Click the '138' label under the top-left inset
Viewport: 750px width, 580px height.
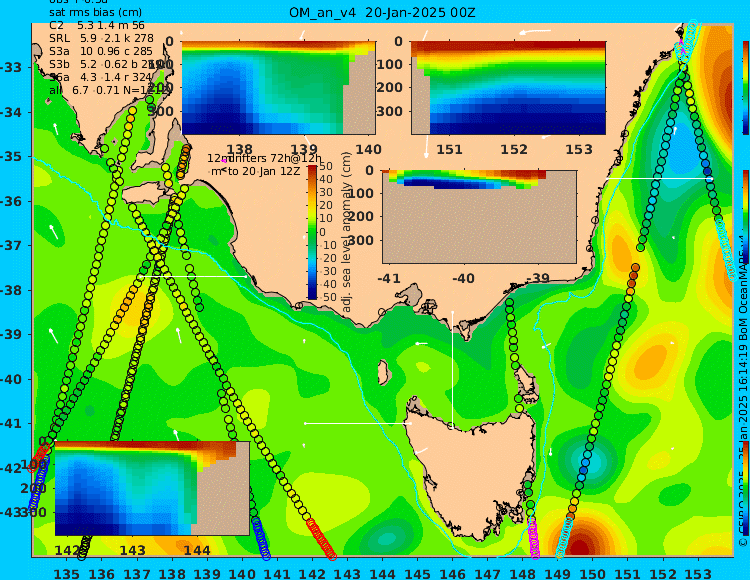(239, 149)
